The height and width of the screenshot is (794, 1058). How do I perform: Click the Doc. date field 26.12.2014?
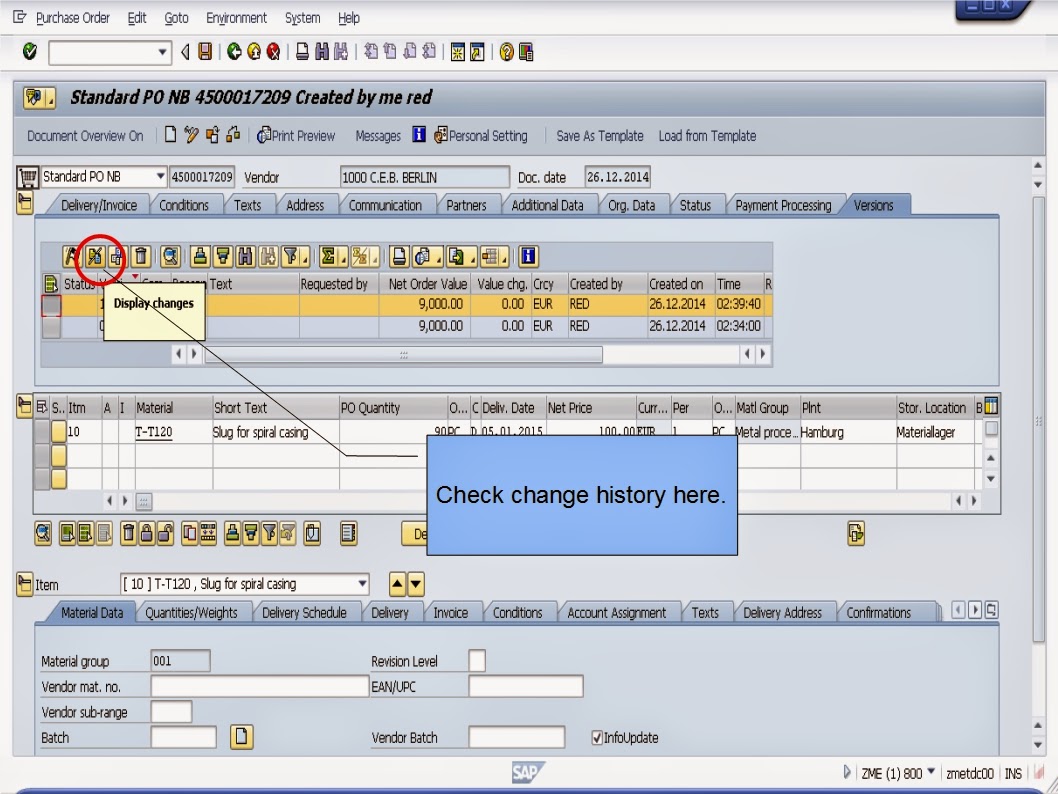(x=617, y=177)
